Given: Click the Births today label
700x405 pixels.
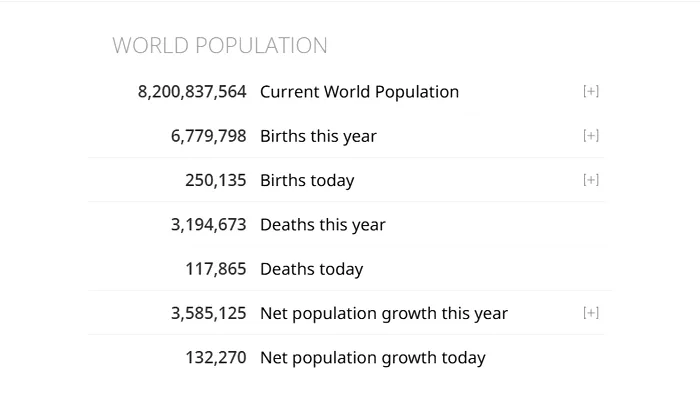Looking at the screenshot, I should (307, 180).
